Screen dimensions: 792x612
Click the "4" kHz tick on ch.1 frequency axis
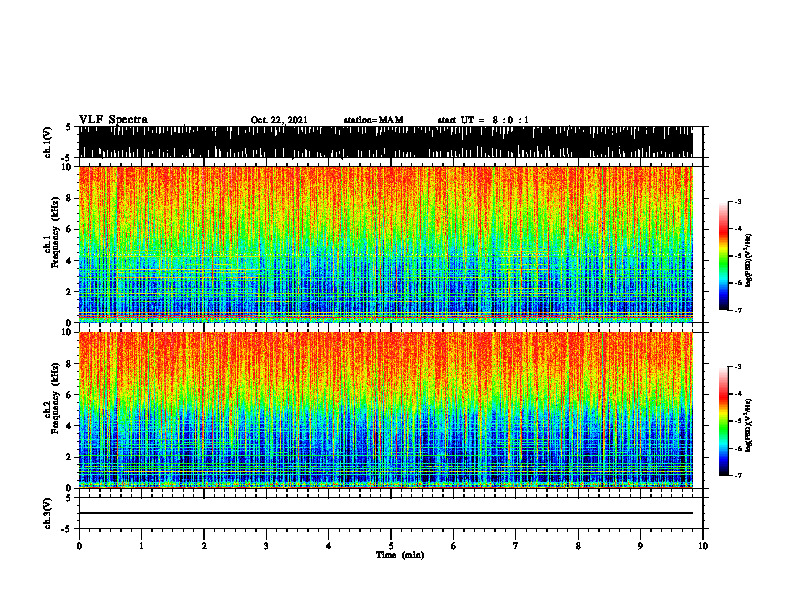click(x=69, y=261)
